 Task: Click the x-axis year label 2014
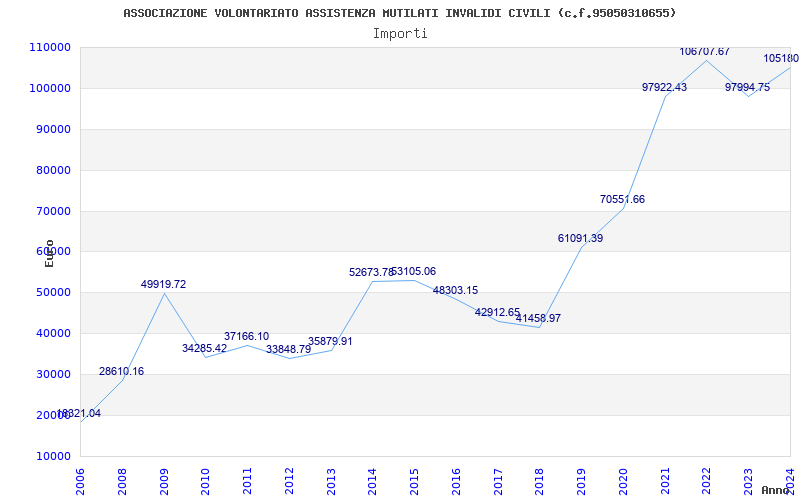point(372,482)
